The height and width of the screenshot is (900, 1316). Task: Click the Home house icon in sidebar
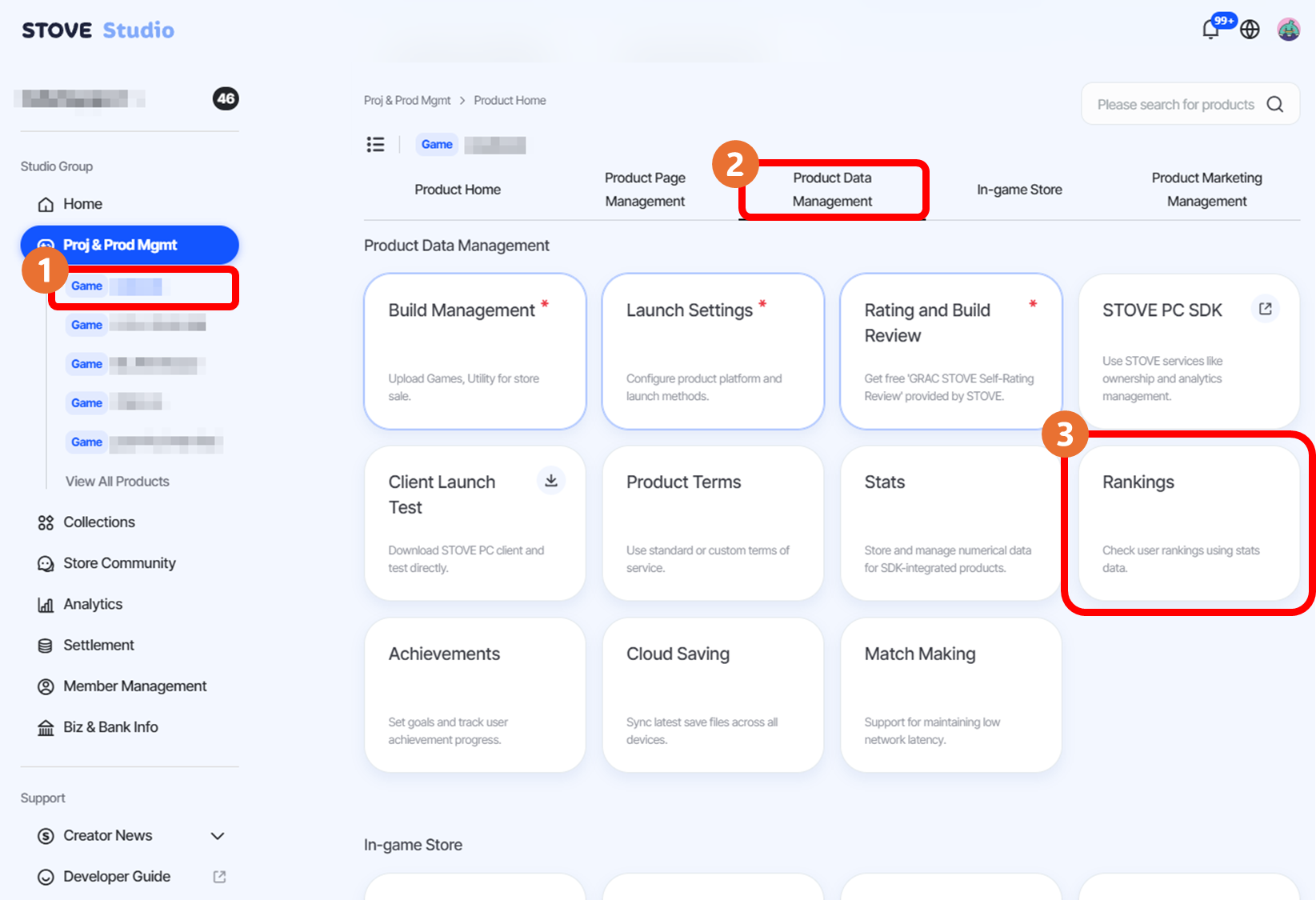click(x=46, y=204)
